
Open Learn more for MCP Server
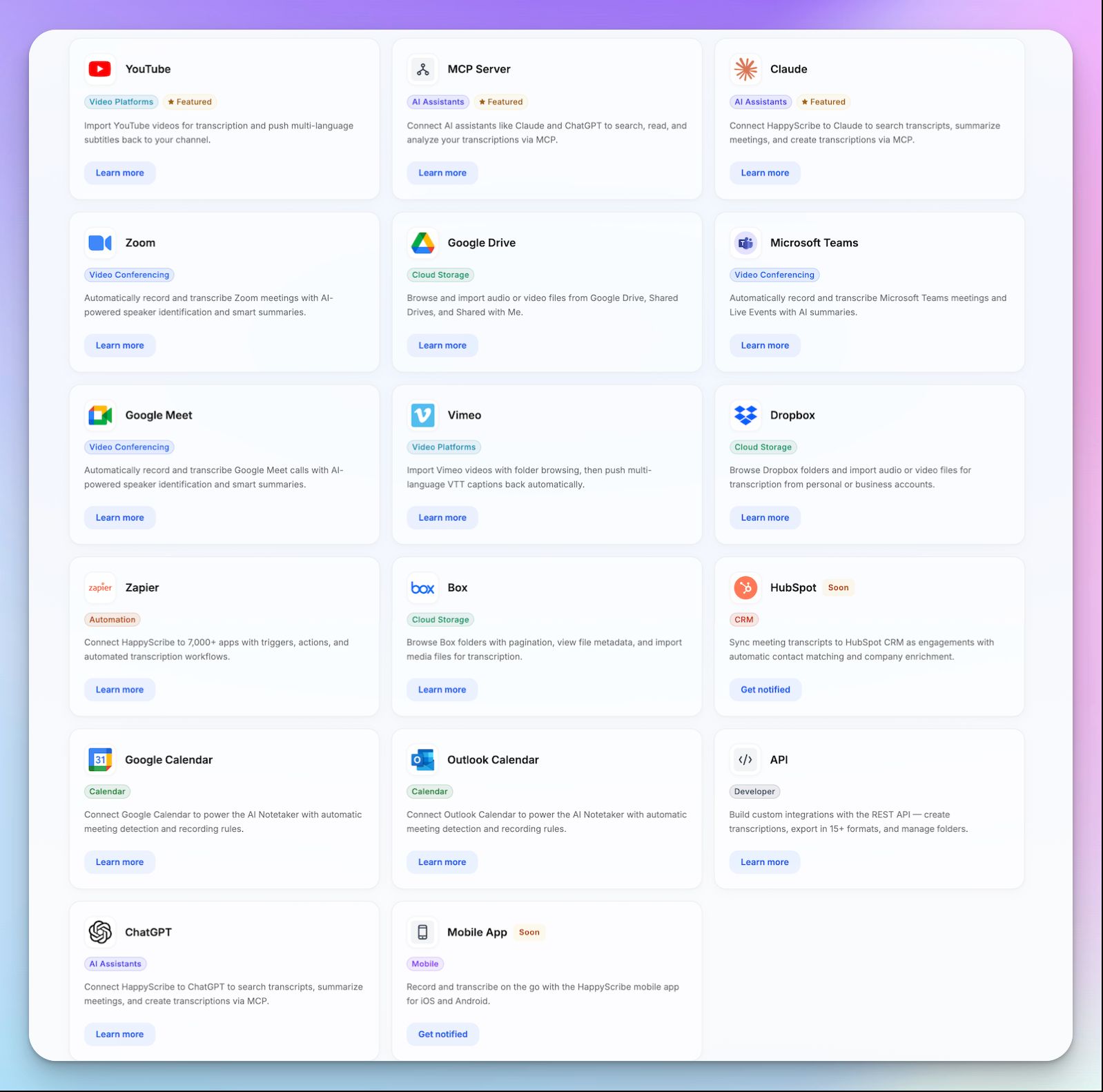(442, 173)
